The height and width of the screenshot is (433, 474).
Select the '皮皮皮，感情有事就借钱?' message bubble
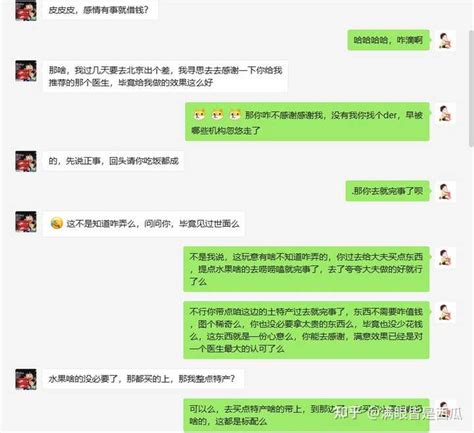[100, 10]
